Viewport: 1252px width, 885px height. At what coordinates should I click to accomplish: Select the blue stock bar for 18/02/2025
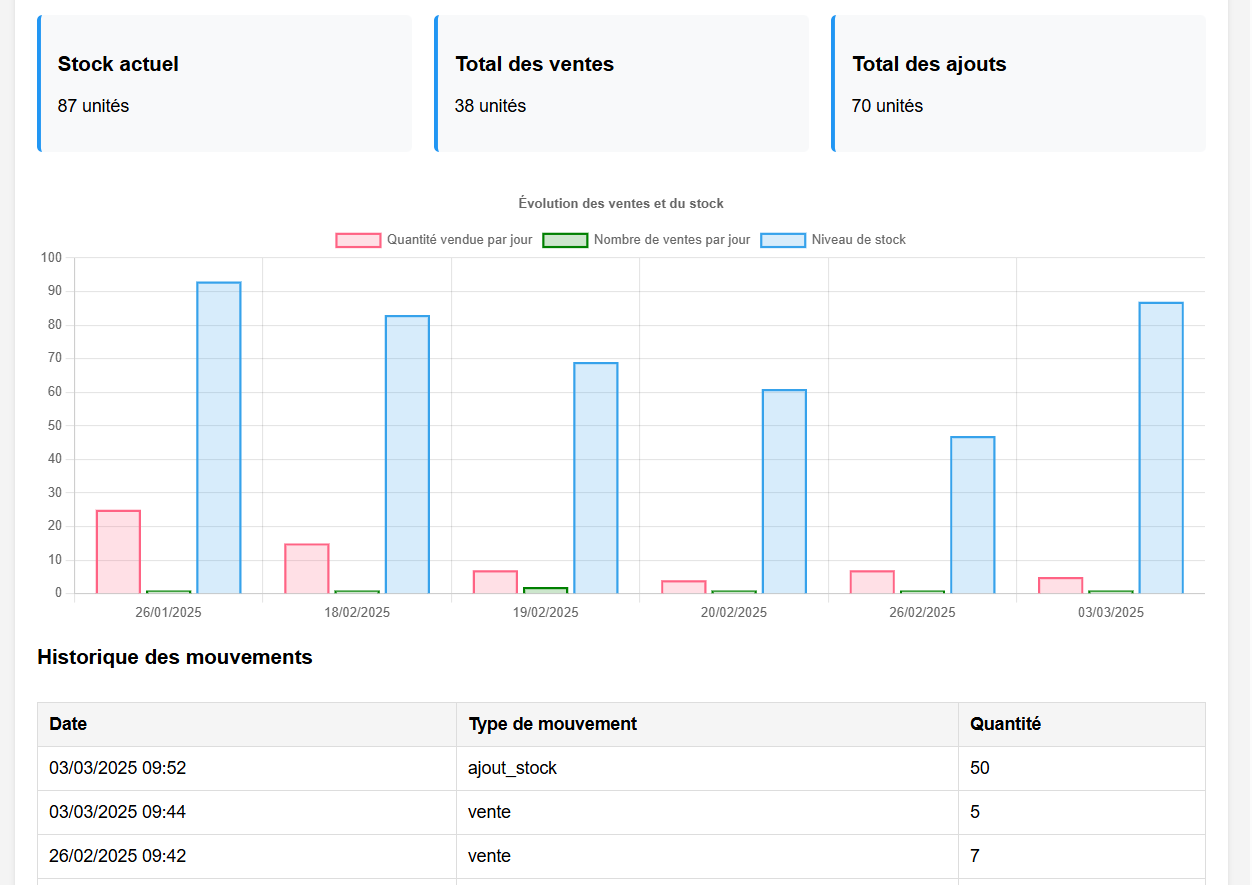click(407, 455)
